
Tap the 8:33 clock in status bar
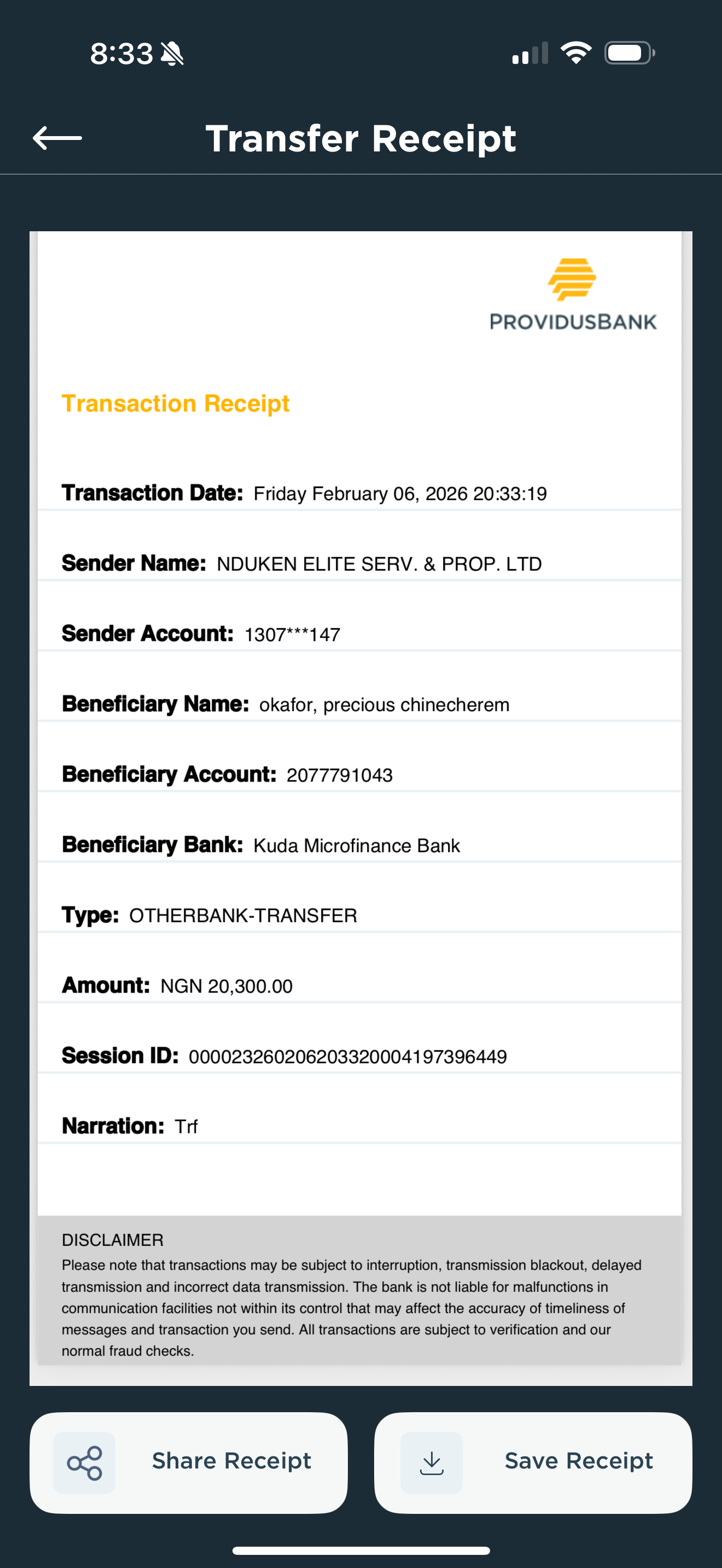(121, 54)
